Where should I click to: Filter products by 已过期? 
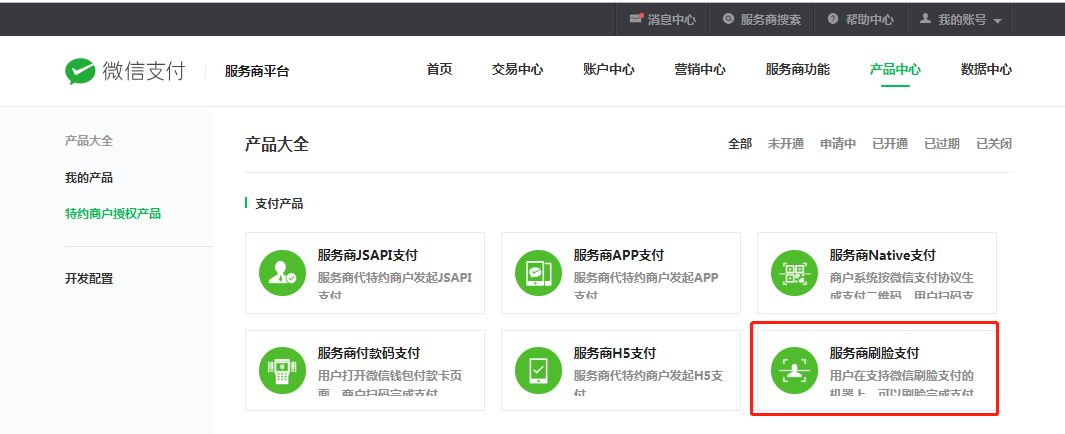[x=941, y=143]
